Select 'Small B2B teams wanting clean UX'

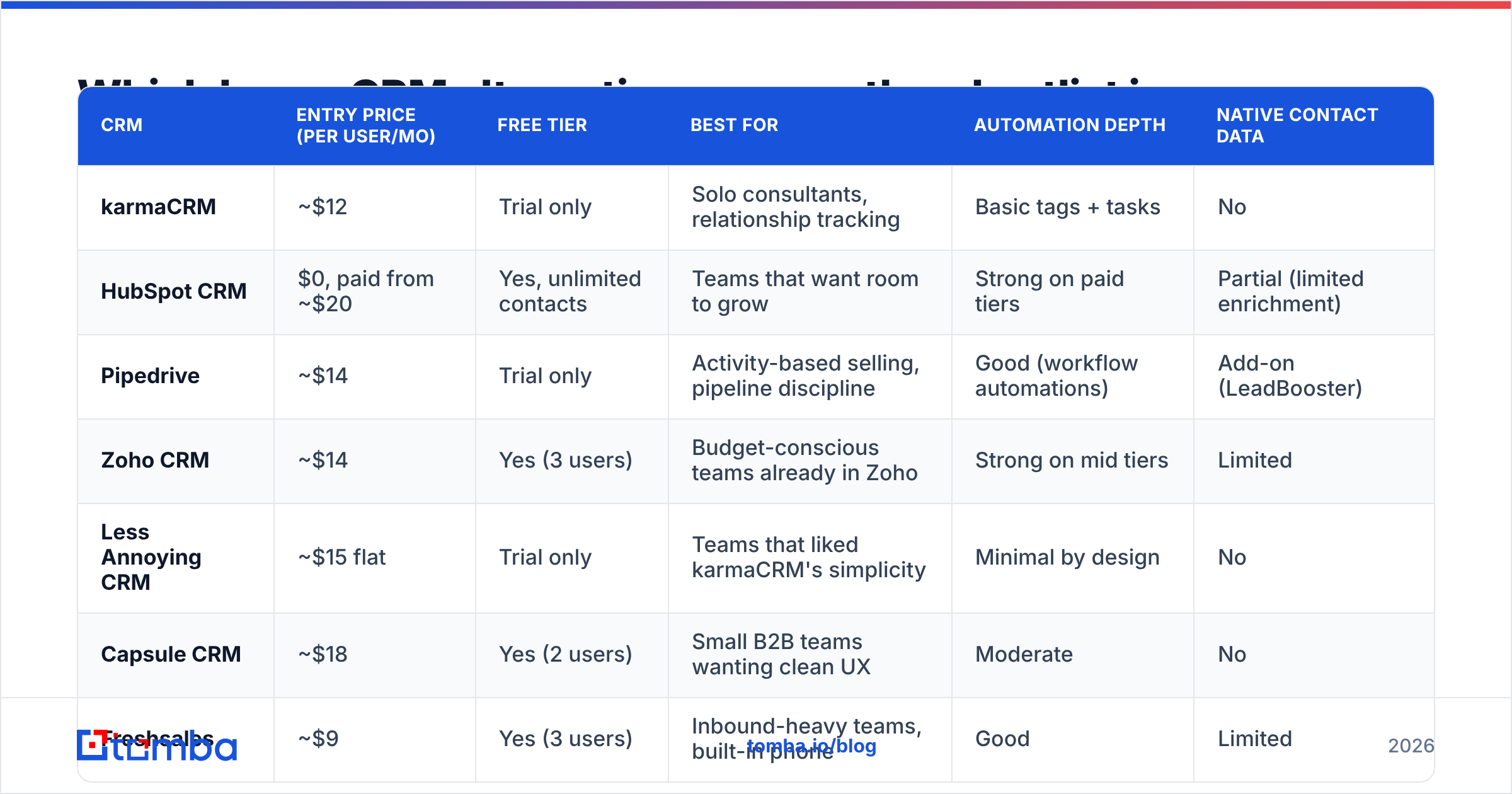tap(781, 654)
